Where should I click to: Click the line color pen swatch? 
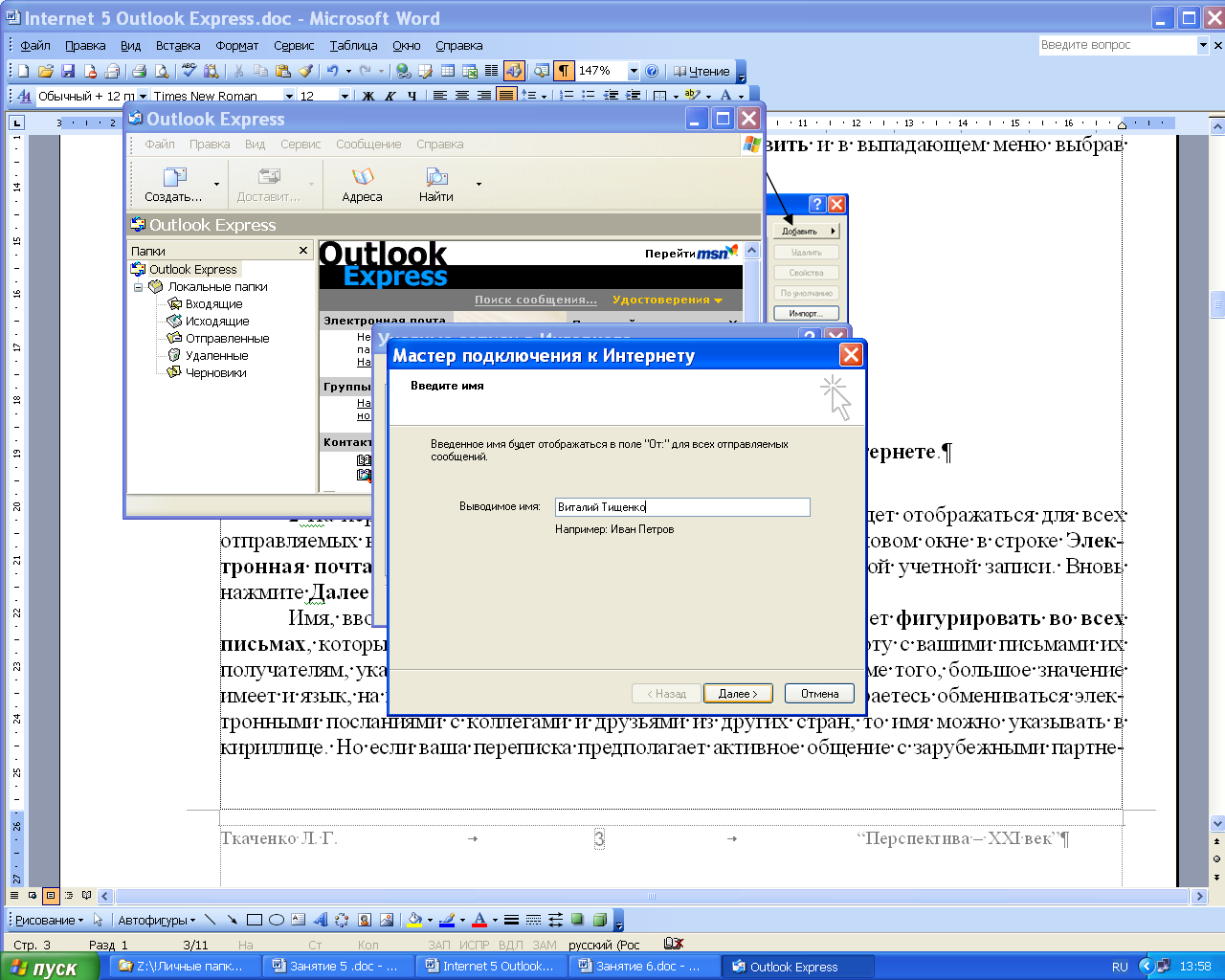point(447,920)
